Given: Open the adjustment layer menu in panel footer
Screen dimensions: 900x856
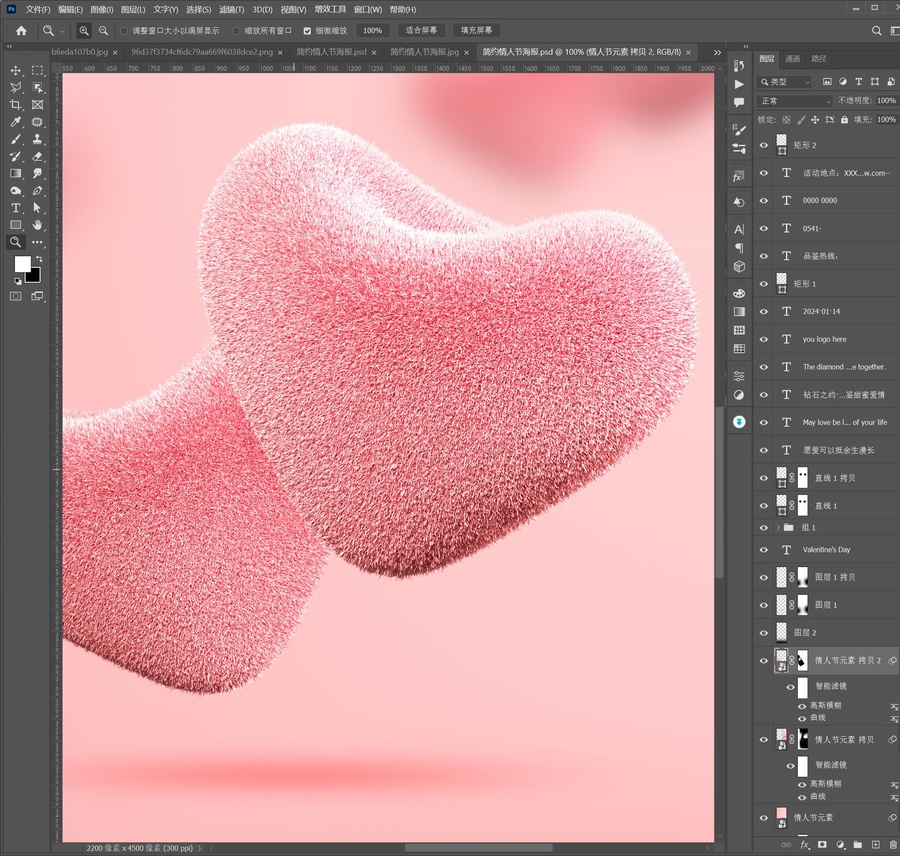Looking at the screenshot, I should 840,845.
